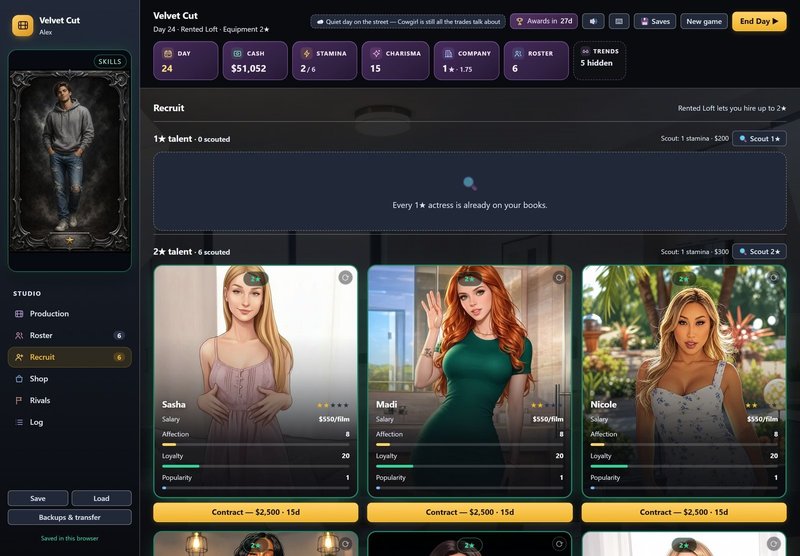
Task: Sign Sasha's Contract — $2,500 · 15d
Action: pyautogui.click(x=256, y=512)
